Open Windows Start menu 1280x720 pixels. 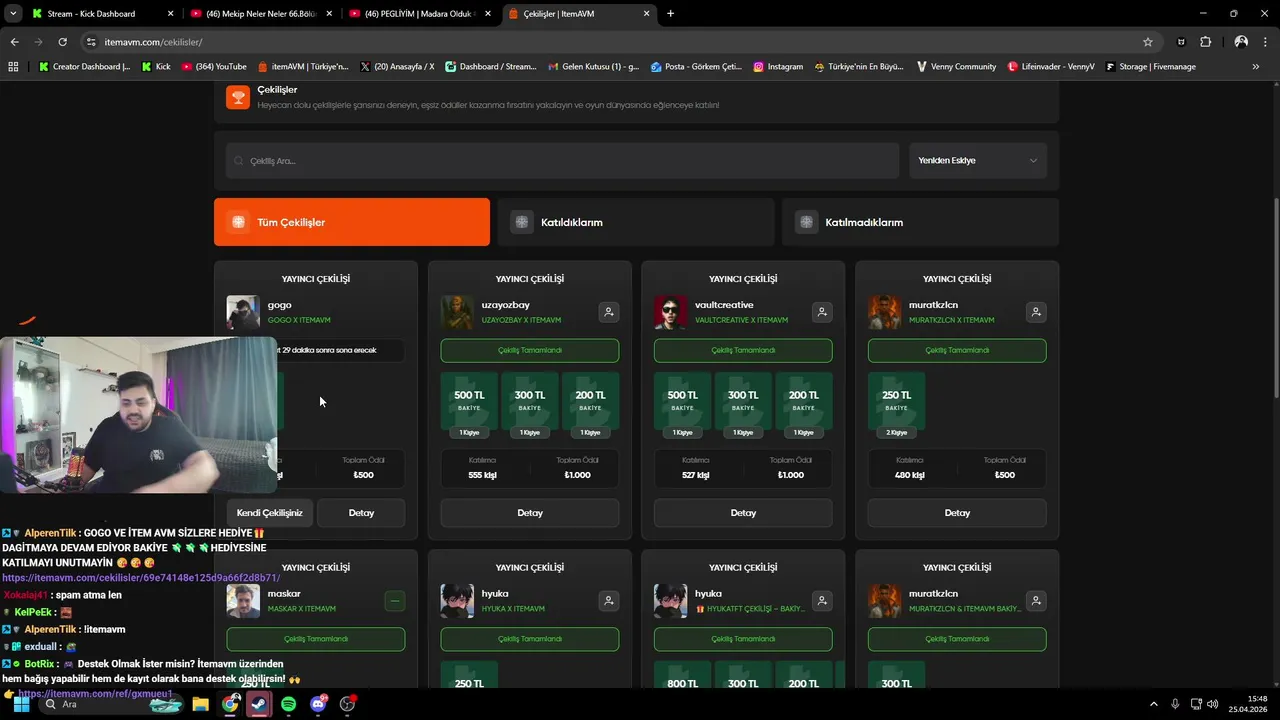[x=21, y=704]
